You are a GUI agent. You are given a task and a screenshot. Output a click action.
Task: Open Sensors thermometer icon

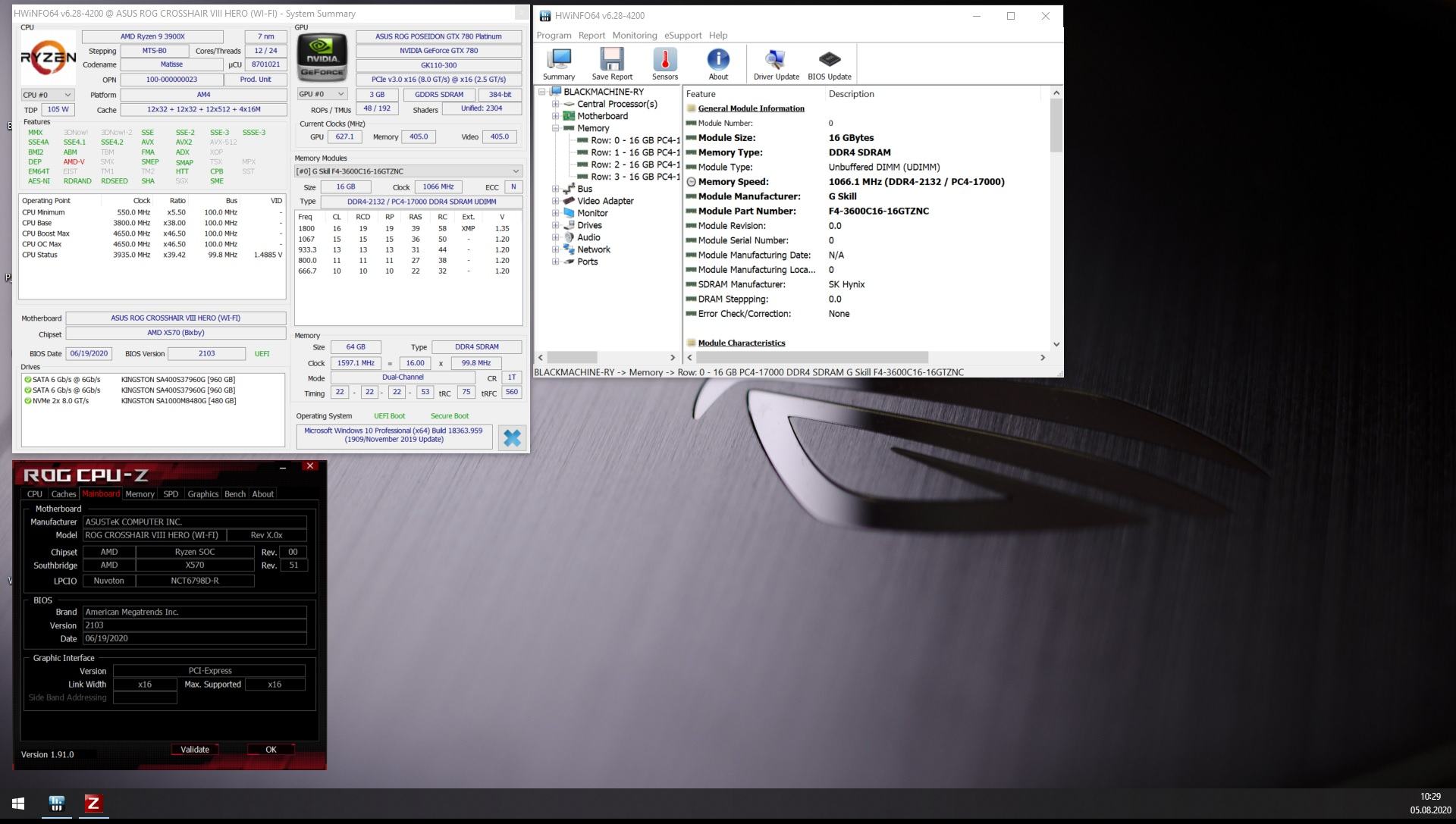[664, 64]
